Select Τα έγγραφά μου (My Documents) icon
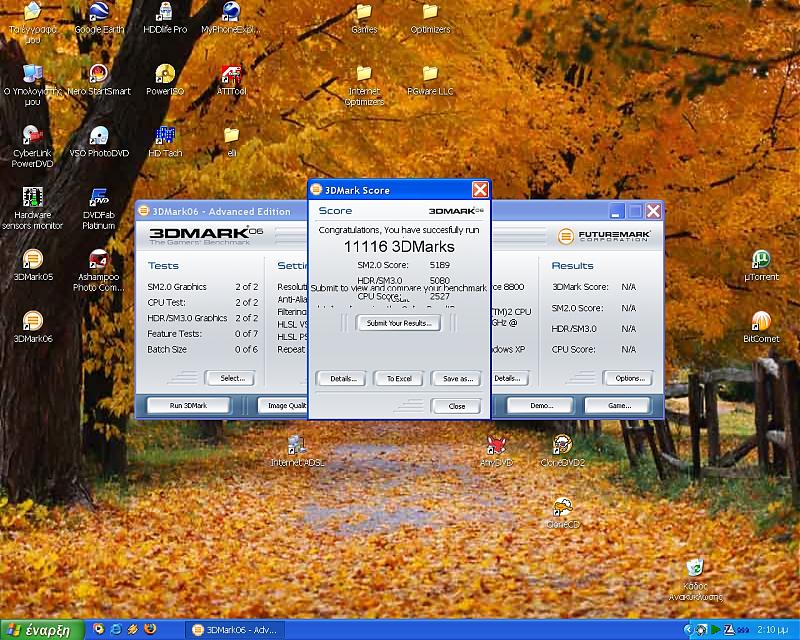Screen dimensions: 800x640 (32, 23)
